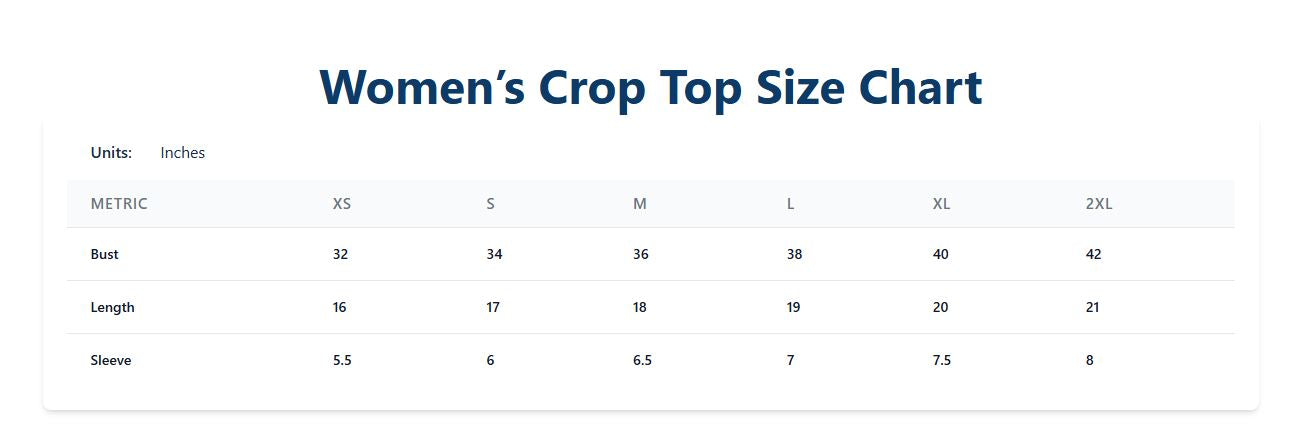The image size is (1297, 441).
Task: Select the Inches units label
Action: pyautogui.click(x=182, y=153)
